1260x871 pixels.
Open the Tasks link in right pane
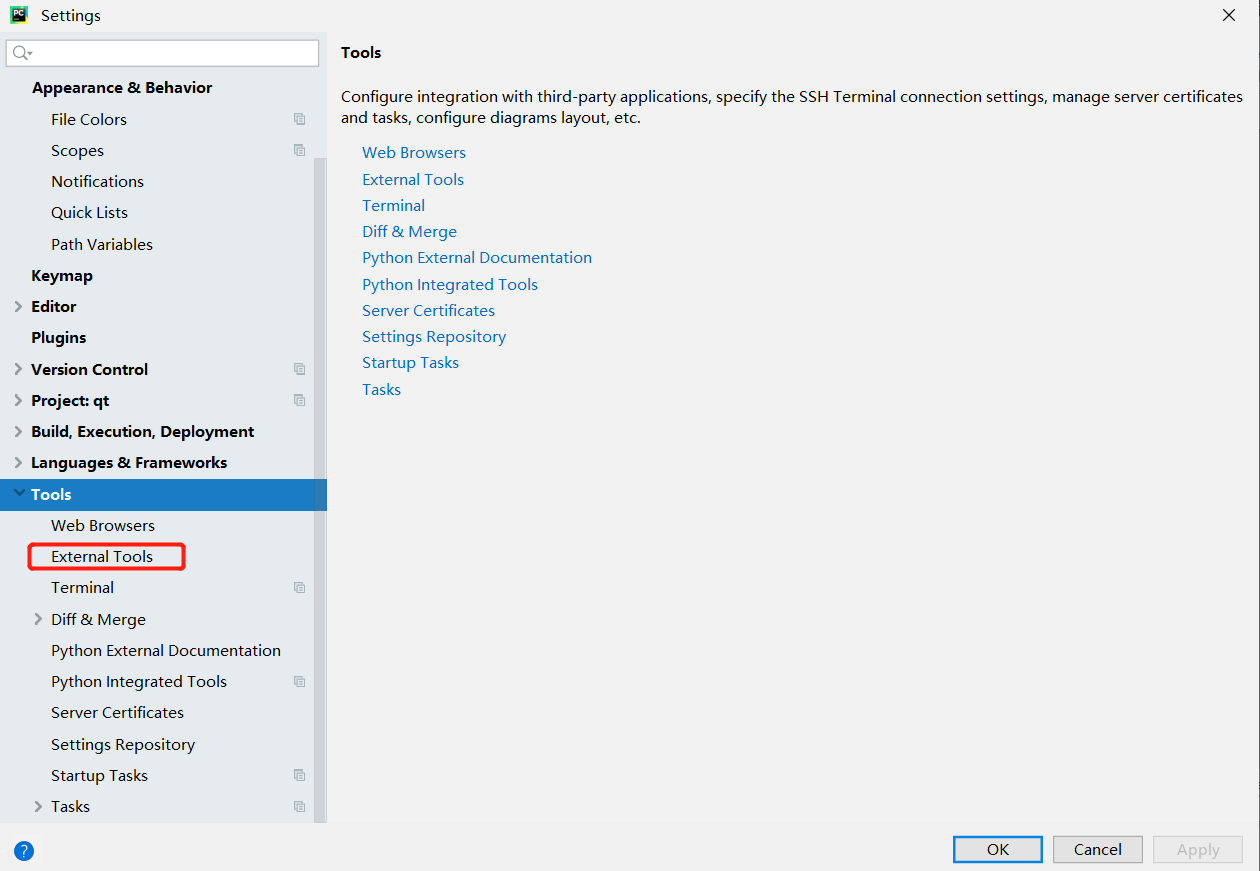[x=381, y=390]
